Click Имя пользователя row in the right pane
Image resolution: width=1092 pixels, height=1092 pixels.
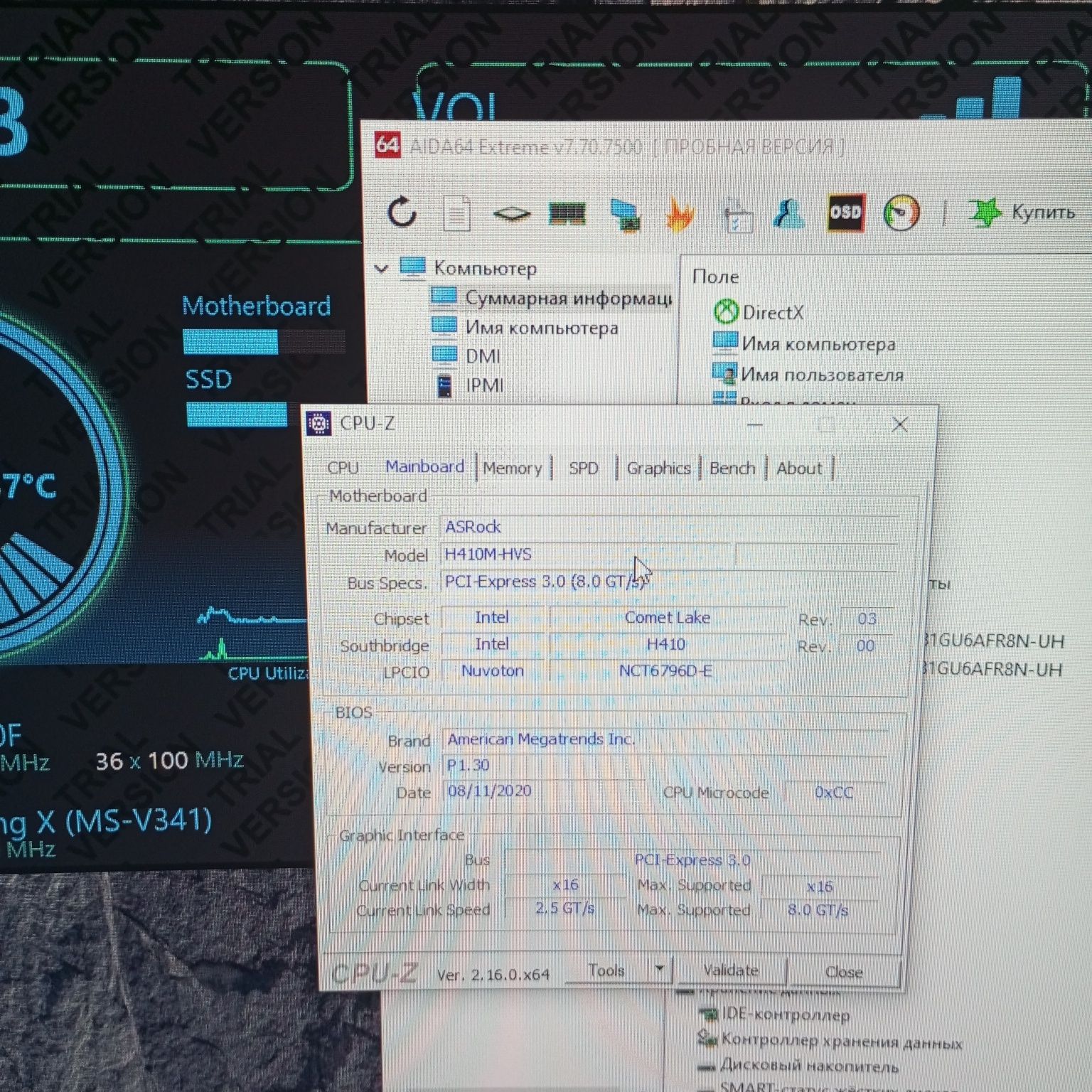coord(822,375)
